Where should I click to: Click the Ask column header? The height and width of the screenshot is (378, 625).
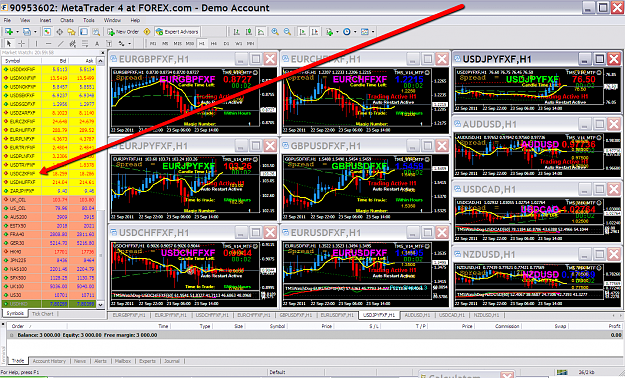click(x=83, y=61)
